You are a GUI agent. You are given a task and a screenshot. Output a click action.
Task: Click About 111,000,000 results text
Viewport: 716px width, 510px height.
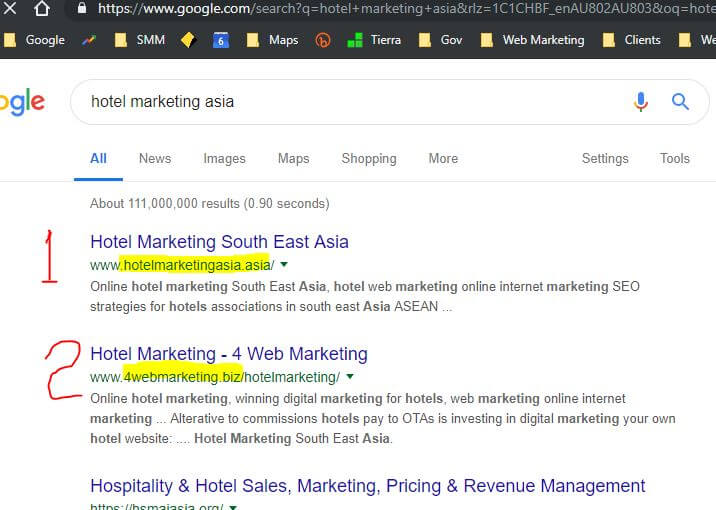click(x=210, y=203)
